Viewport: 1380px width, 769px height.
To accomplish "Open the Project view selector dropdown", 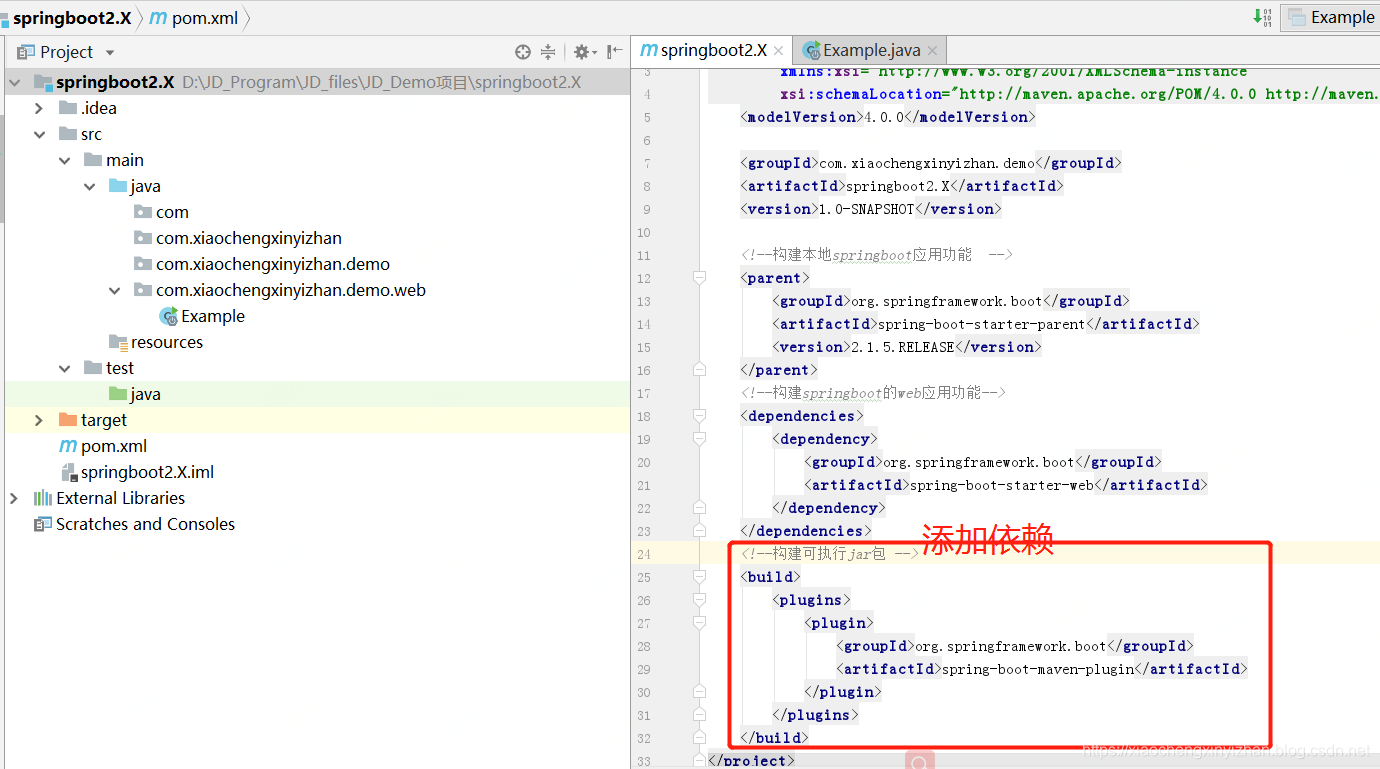I will pos(110,52).
